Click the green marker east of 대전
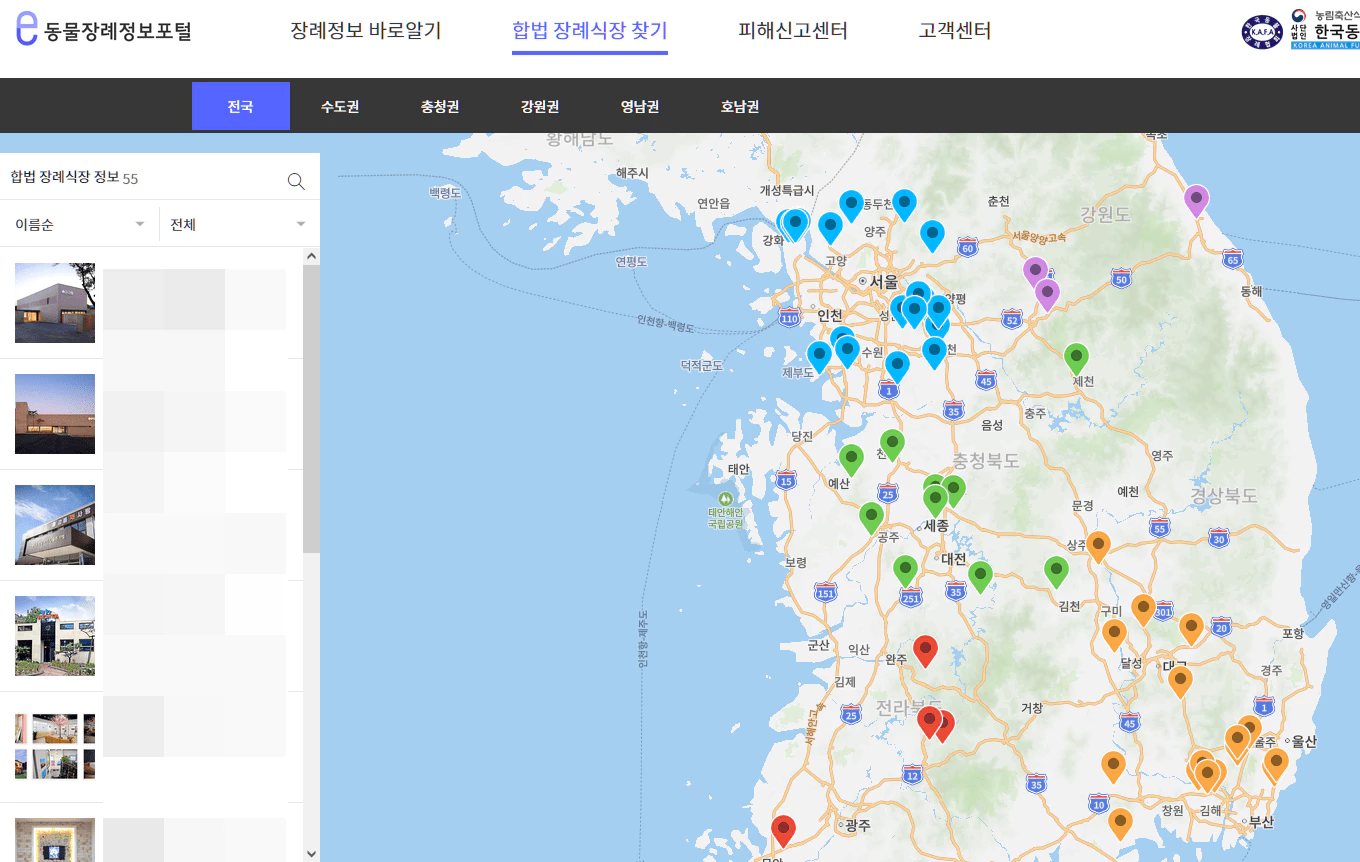 tap(981, 577)
